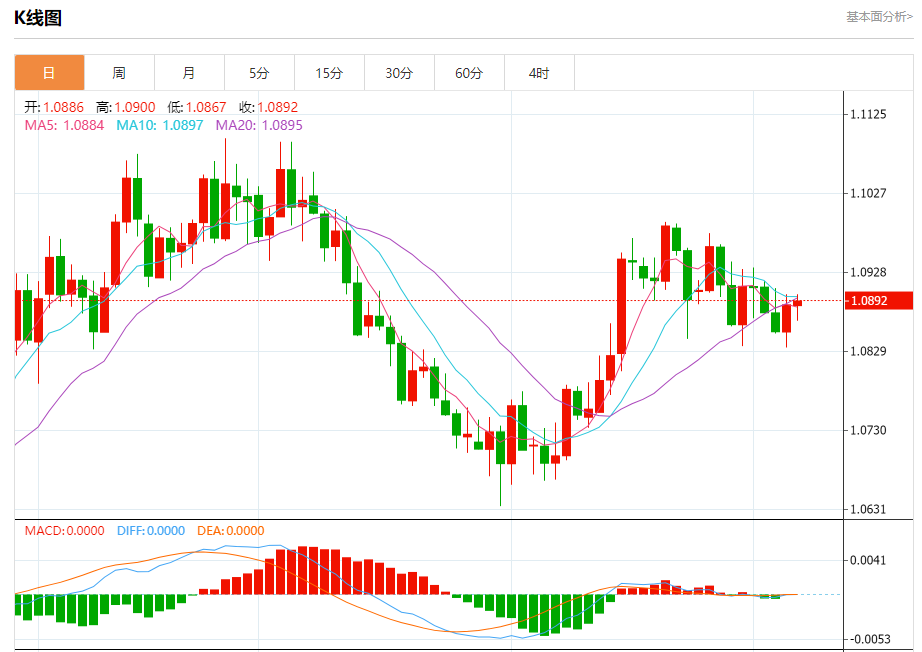Click the 1.0829 price axis label
This screenshot has width=922, height=652.
[x=868, y=351]
